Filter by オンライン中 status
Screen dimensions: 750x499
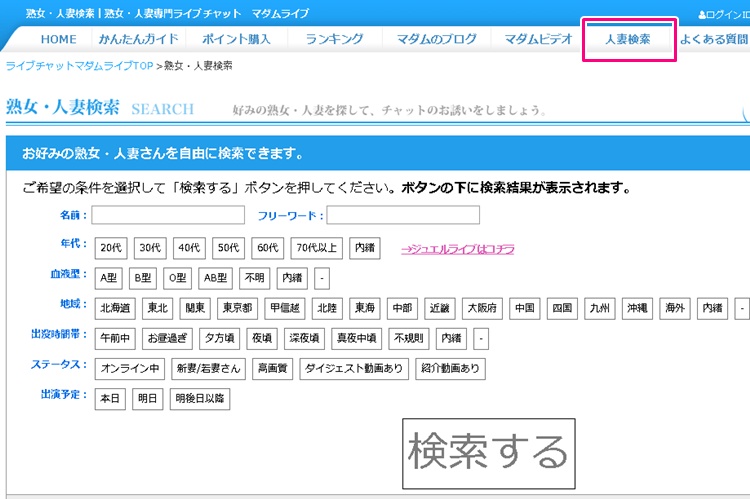(x=130, y=368)
